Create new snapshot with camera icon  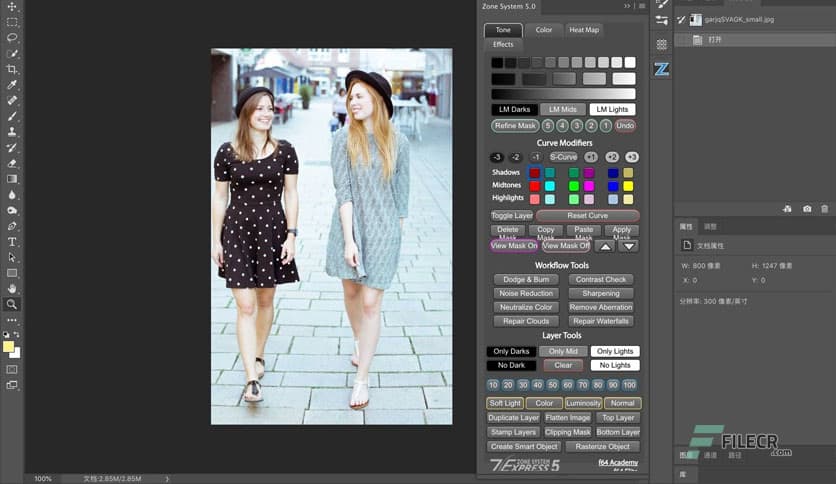(x=807, y=209)
